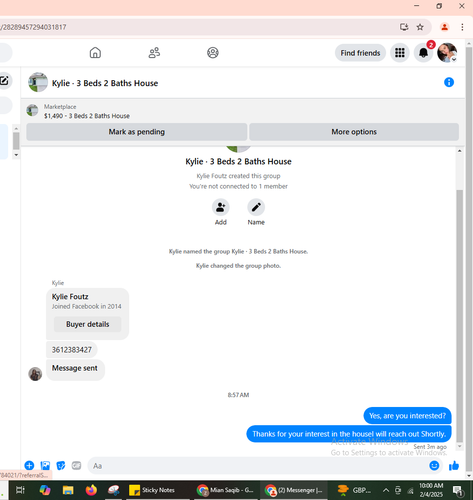Click the conversation header group photo
The width and height of the screenshot is (473, 500).
click(x=38, y=82)
